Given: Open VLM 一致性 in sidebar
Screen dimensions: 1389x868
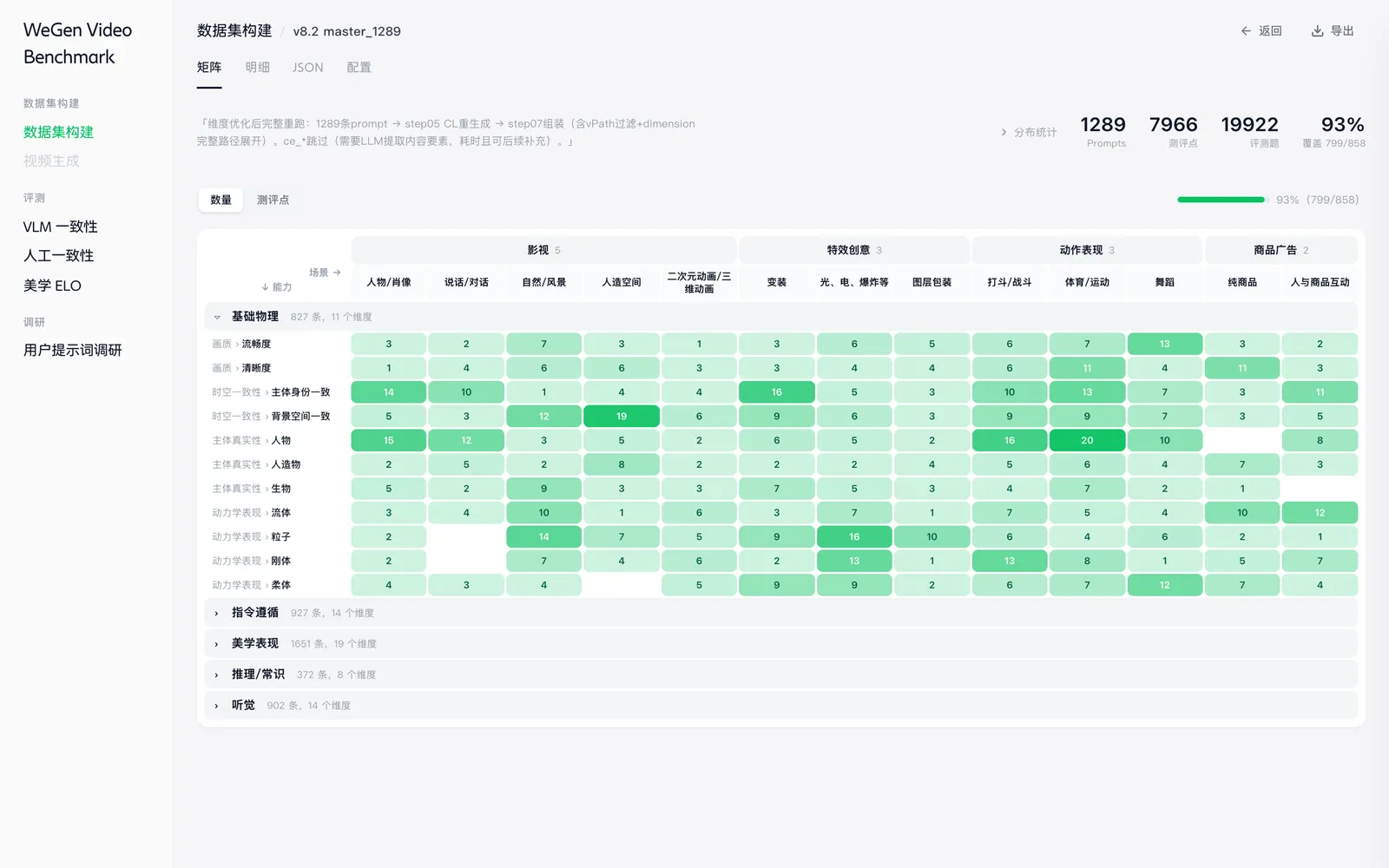Looking at the screenshot, I should tap(60, 227).
